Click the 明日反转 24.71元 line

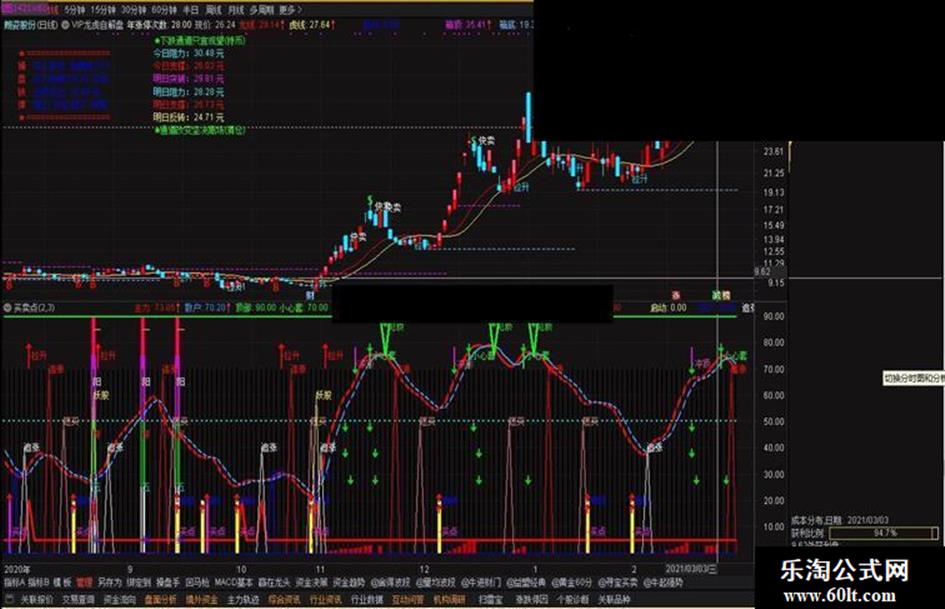[188, 117]
